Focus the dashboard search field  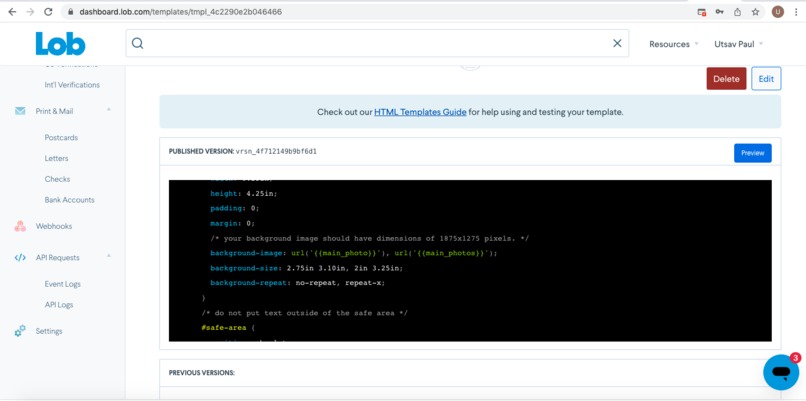click(x=377, y=43)
